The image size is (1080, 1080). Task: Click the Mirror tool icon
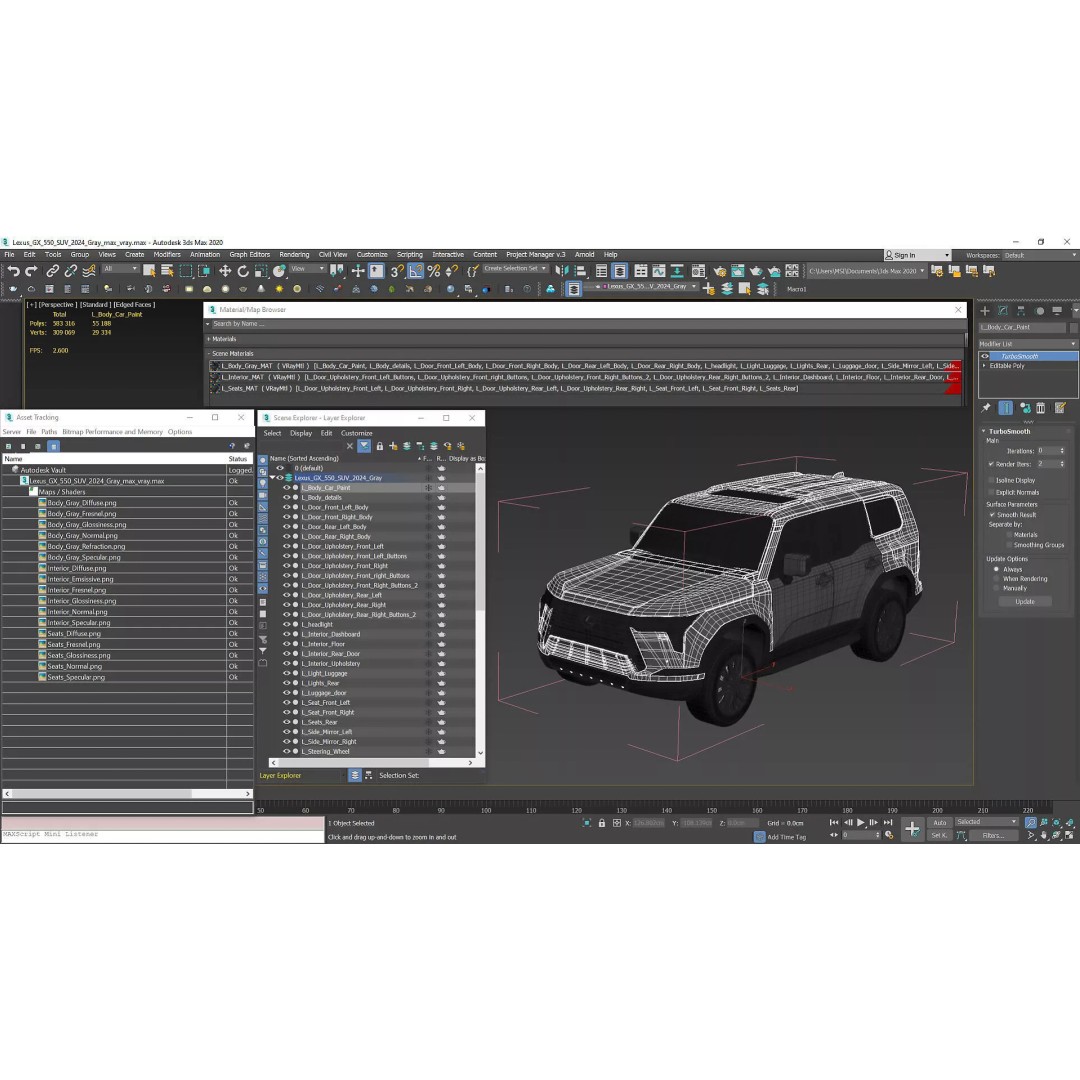click(561, 271)
